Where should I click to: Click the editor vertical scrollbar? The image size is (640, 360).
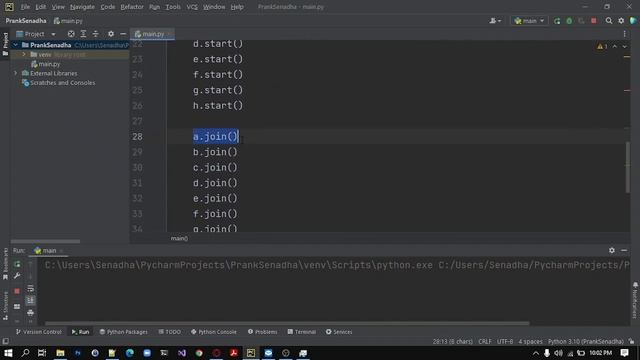click(627, 167)
